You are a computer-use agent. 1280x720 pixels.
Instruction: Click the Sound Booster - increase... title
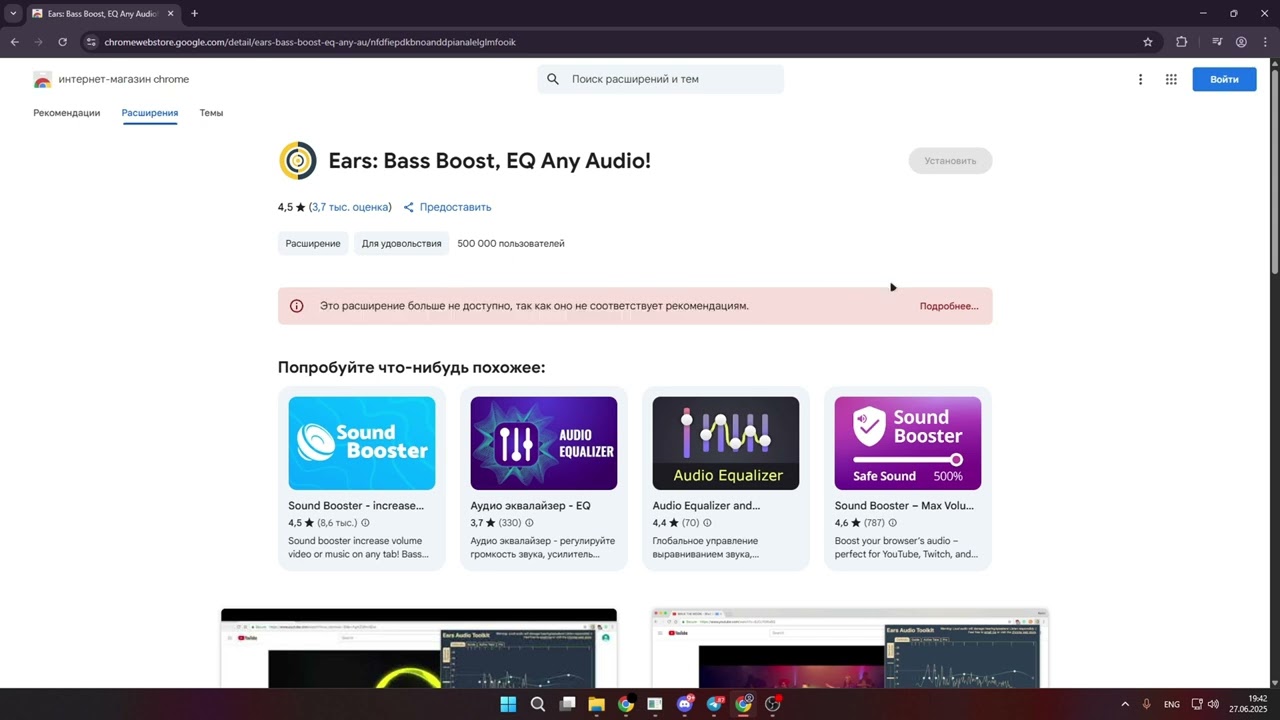[x=356, y=506]
